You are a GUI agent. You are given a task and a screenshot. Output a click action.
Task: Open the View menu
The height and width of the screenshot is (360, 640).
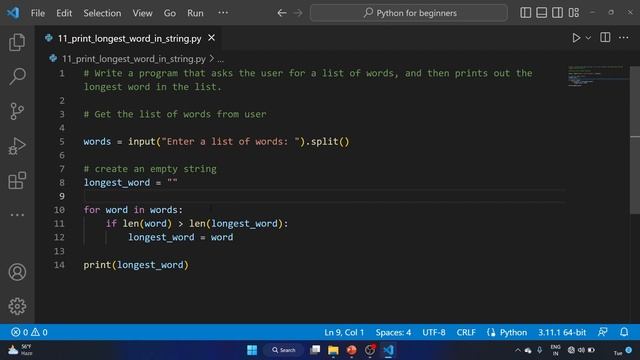pos(142,13)
